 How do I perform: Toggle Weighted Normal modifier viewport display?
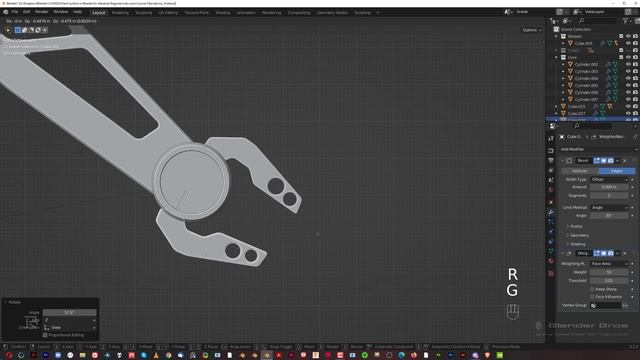(604, 253)
